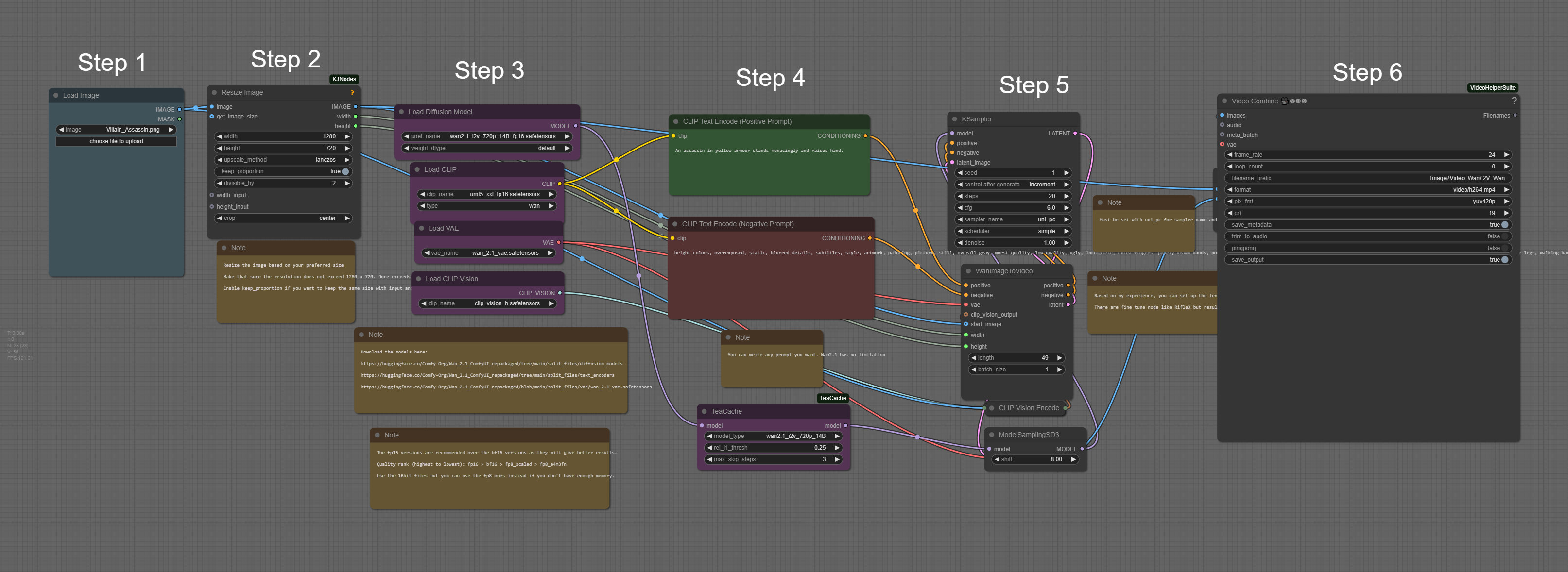Screen dimensions: 1568x572
Task: Collapse the Load Image node header dot
Action: pyautogui.click(x=55, y=95)
